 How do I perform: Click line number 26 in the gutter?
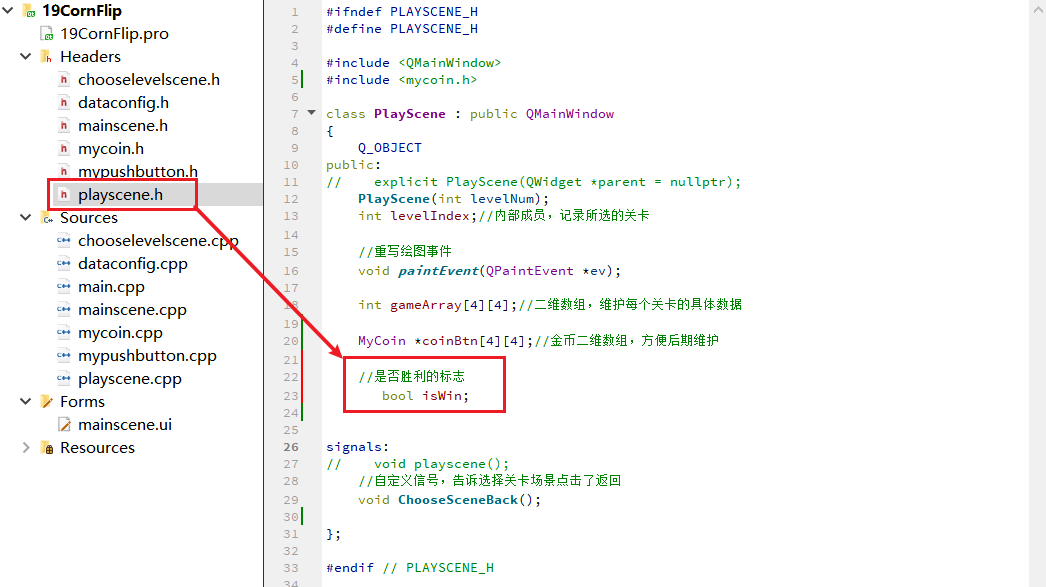click(291, 447)
